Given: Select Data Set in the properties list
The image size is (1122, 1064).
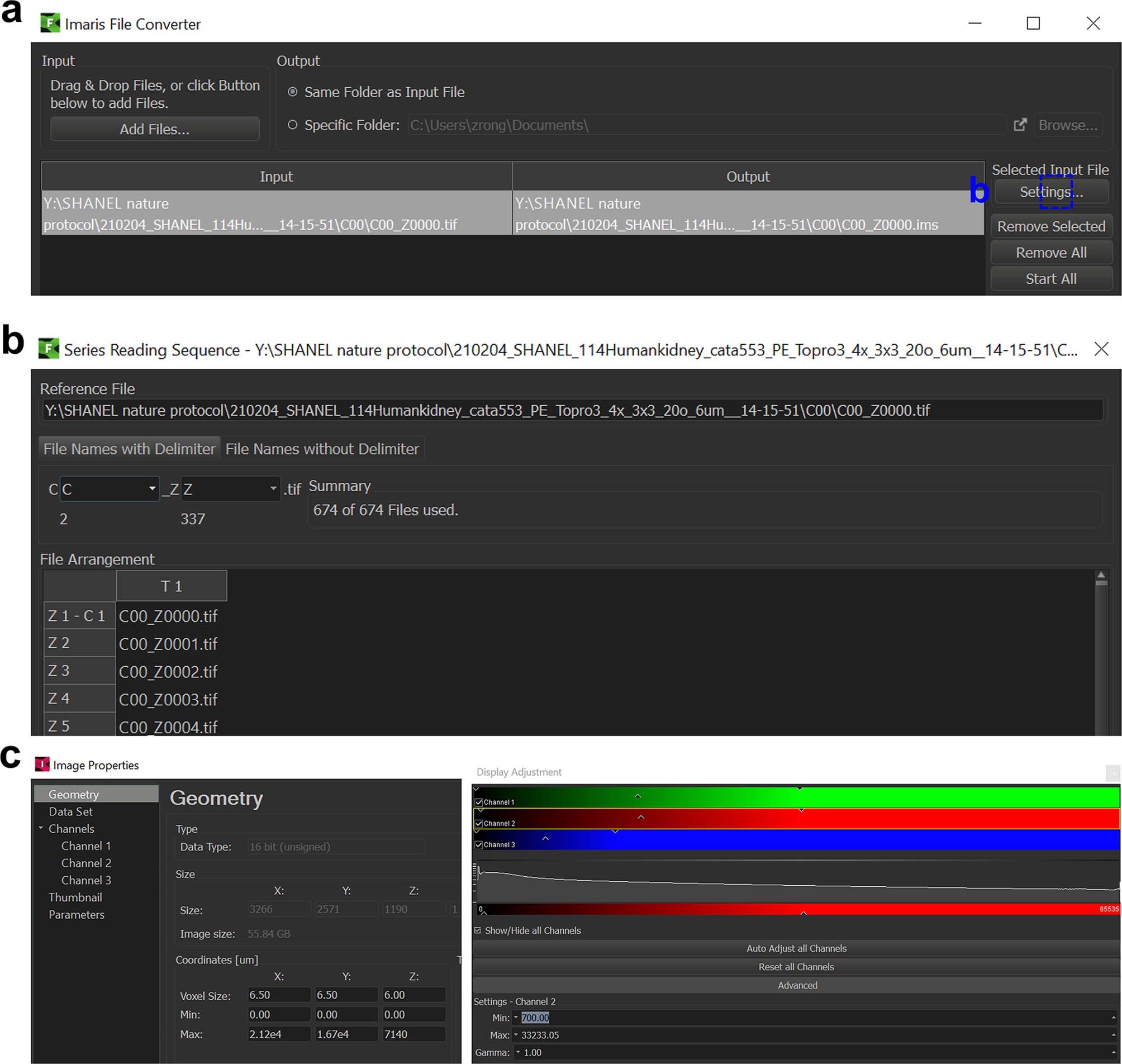Looking at the screenshot, I should (x=70, y=811).
